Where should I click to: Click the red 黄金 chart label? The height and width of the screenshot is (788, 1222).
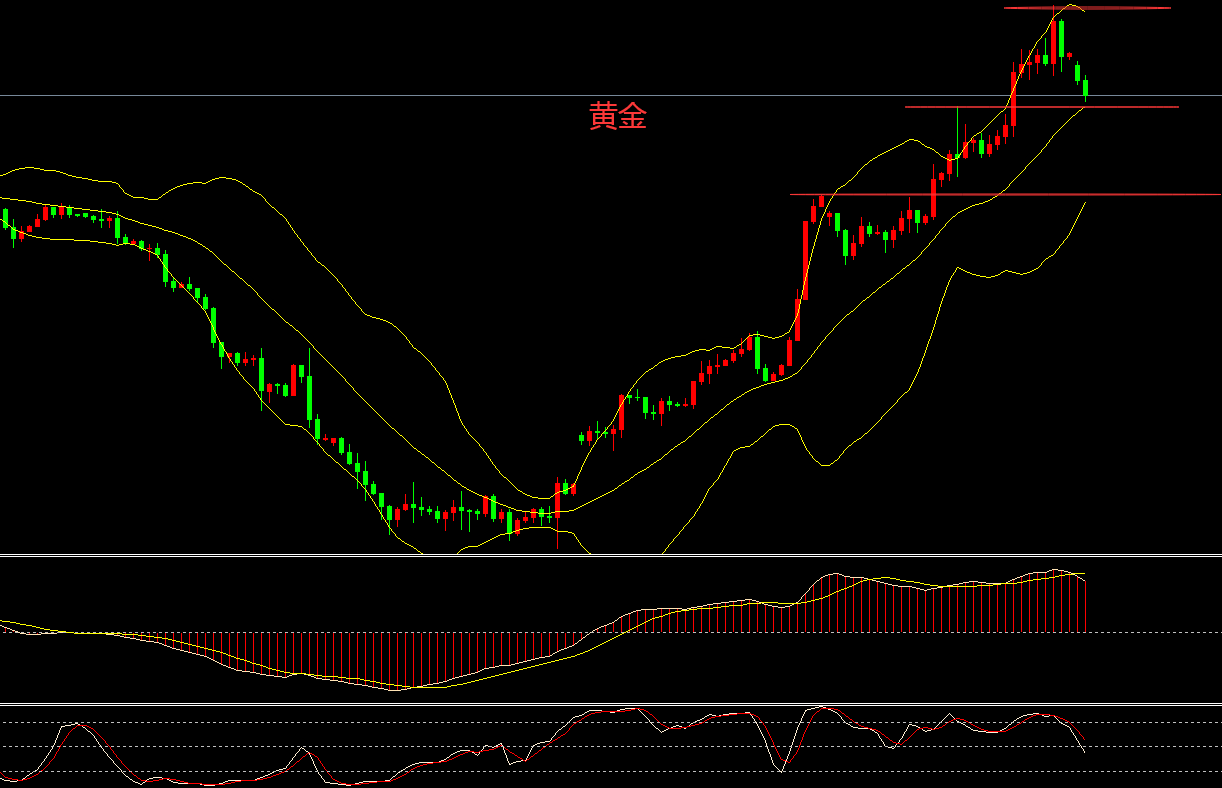point(618,117)
